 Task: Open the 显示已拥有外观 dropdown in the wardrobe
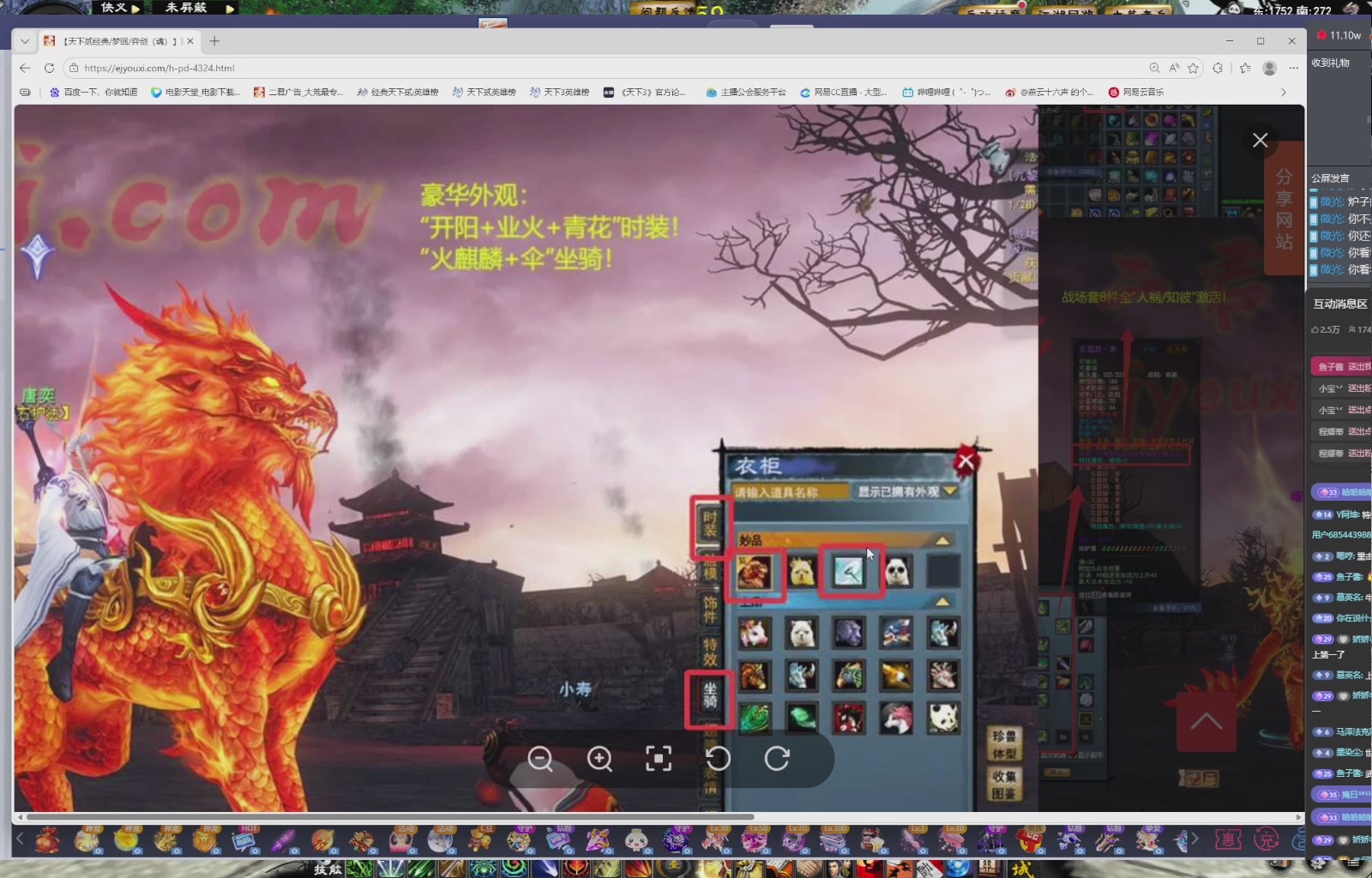tap(907, 491)
